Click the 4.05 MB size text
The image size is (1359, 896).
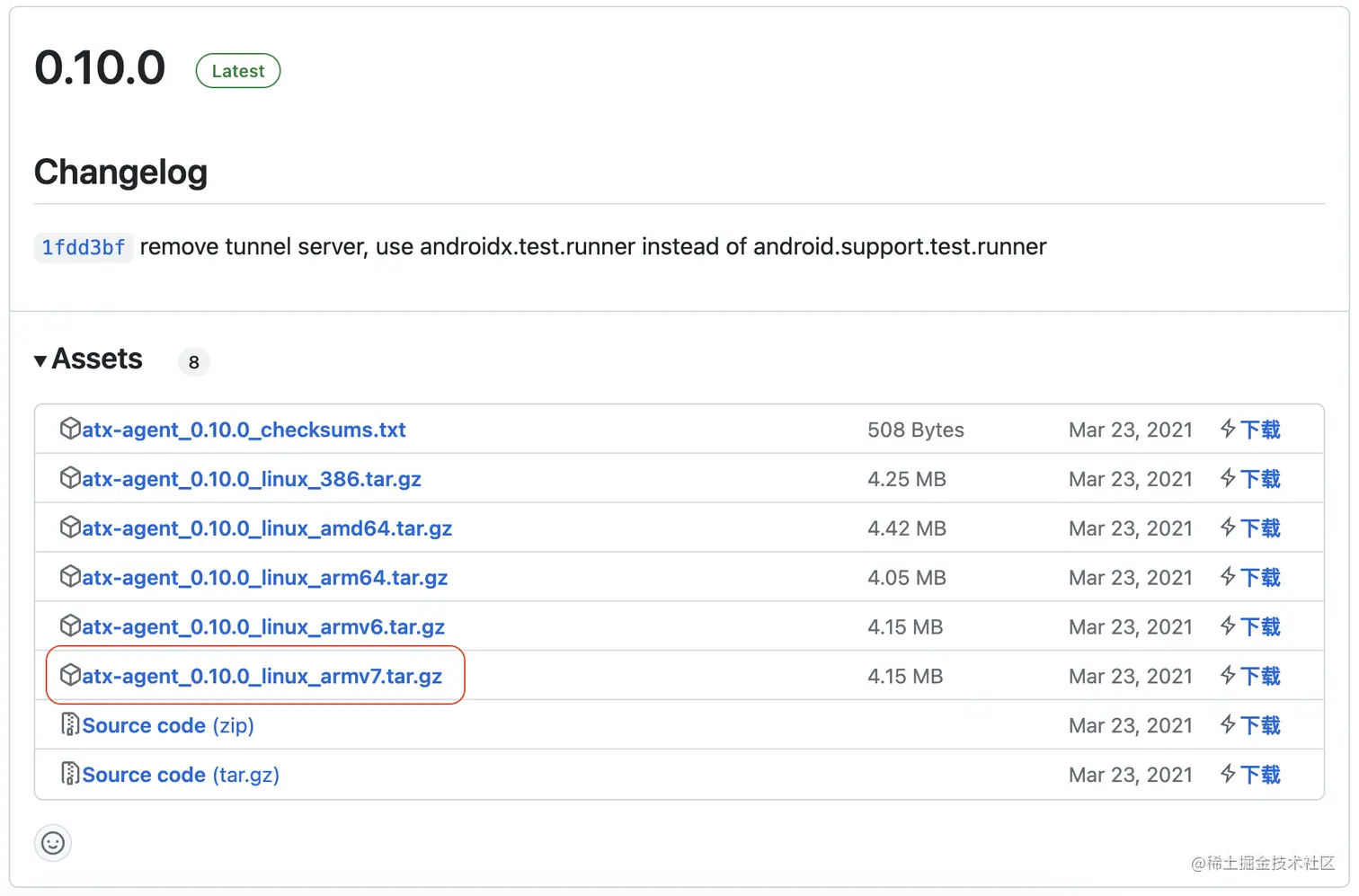tap(907, 578)
